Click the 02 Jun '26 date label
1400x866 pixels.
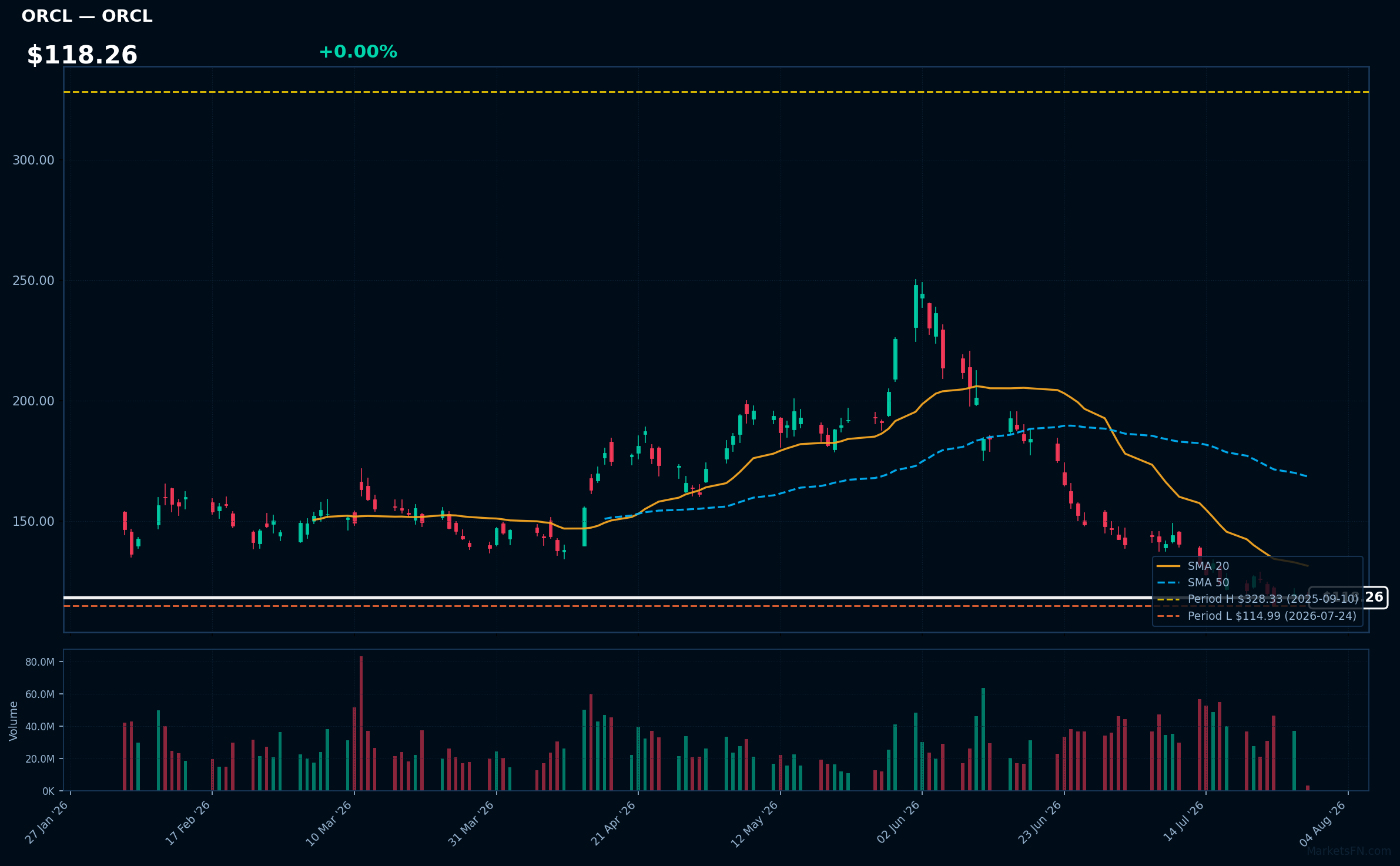coord(898,823)
